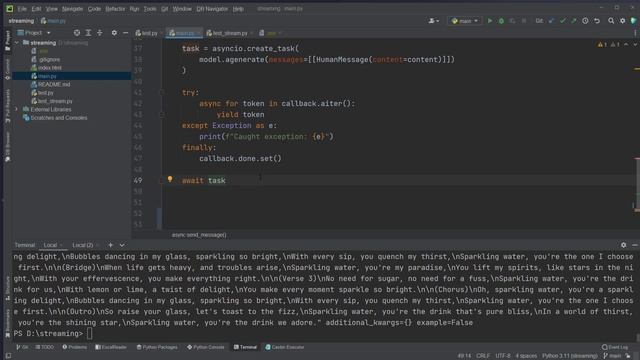
Task: Open the Event Log
Action: coord(615,347)
